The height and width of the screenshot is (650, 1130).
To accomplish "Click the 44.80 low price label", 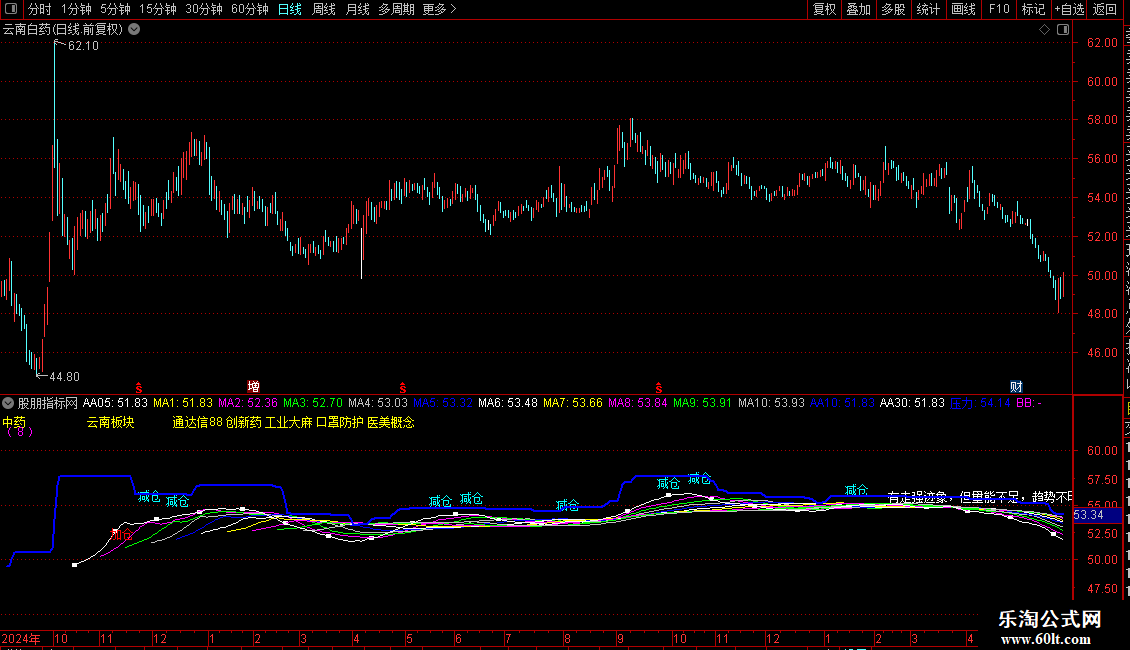I will [64, 377].
